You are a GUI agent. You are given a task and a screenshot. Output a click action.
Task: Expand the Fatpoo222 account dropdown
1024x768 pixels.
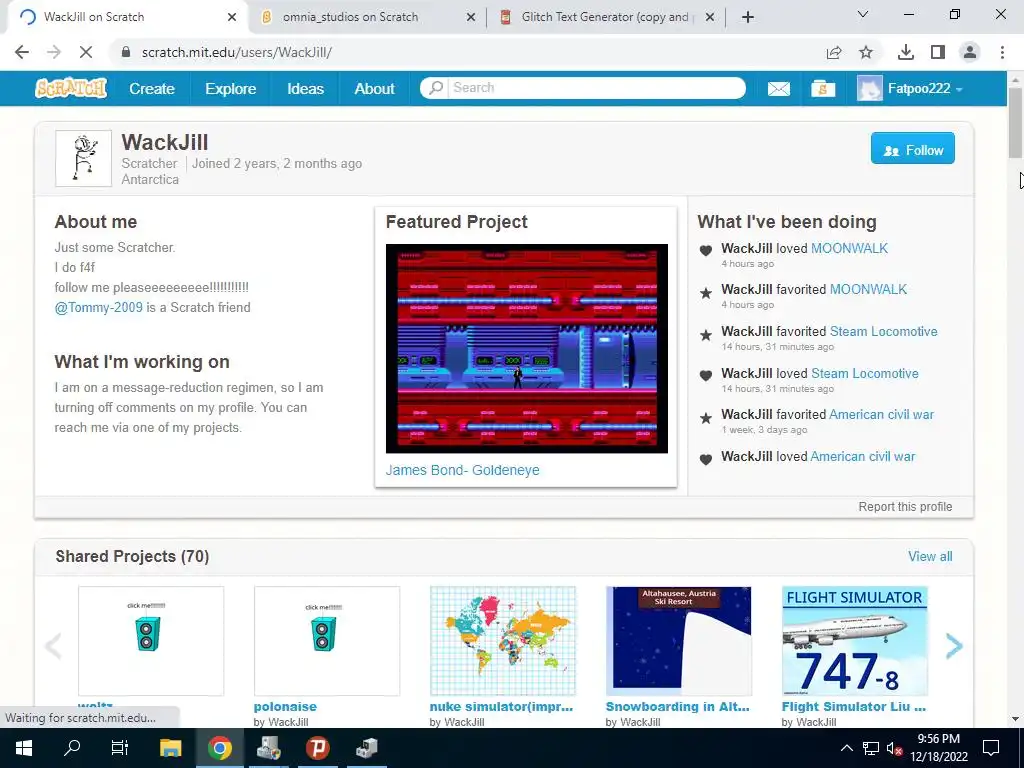[910, 89]
